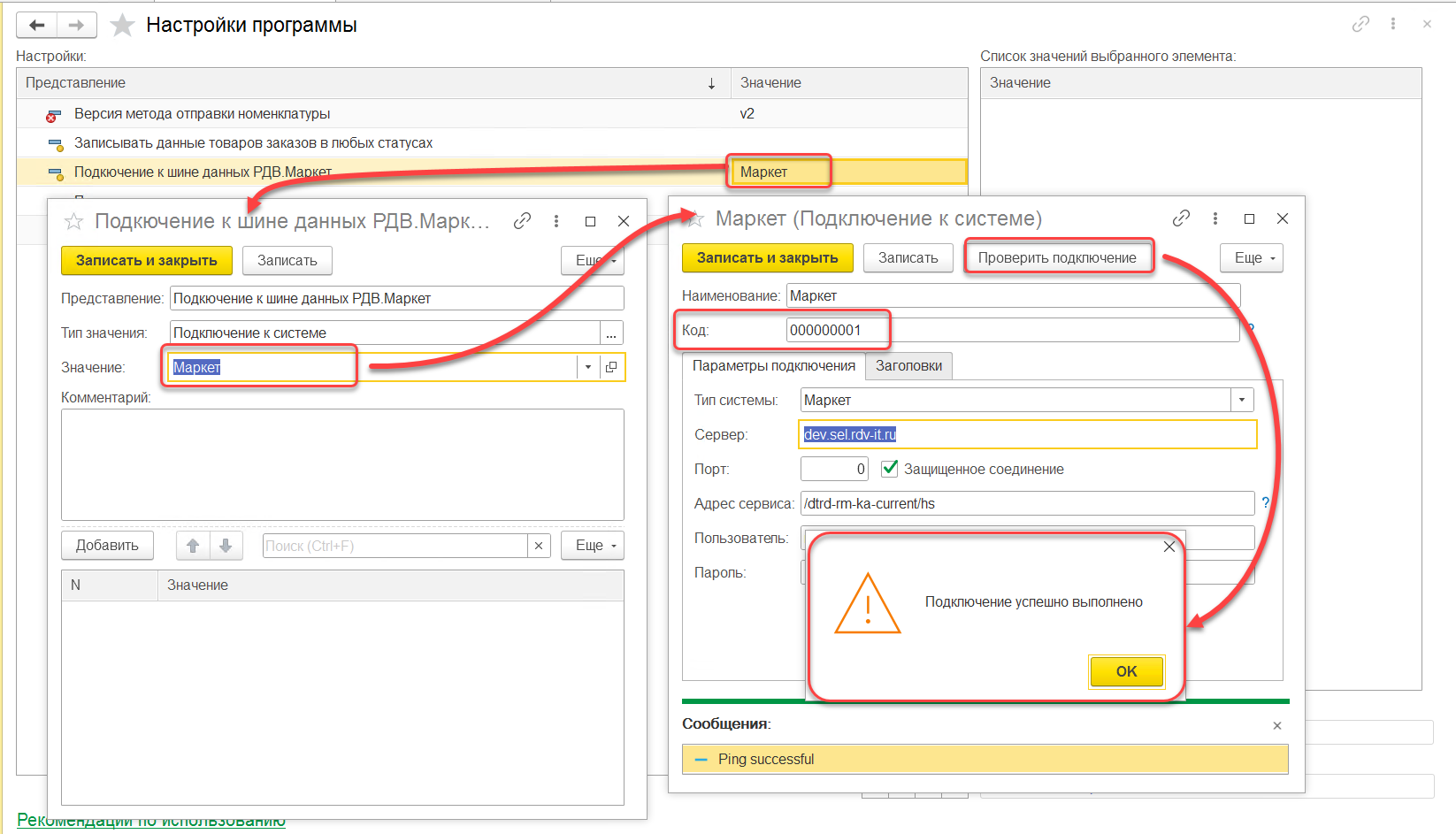Select Параметры подключения tab
This screenshot has width=1456, height=834.
773,366
